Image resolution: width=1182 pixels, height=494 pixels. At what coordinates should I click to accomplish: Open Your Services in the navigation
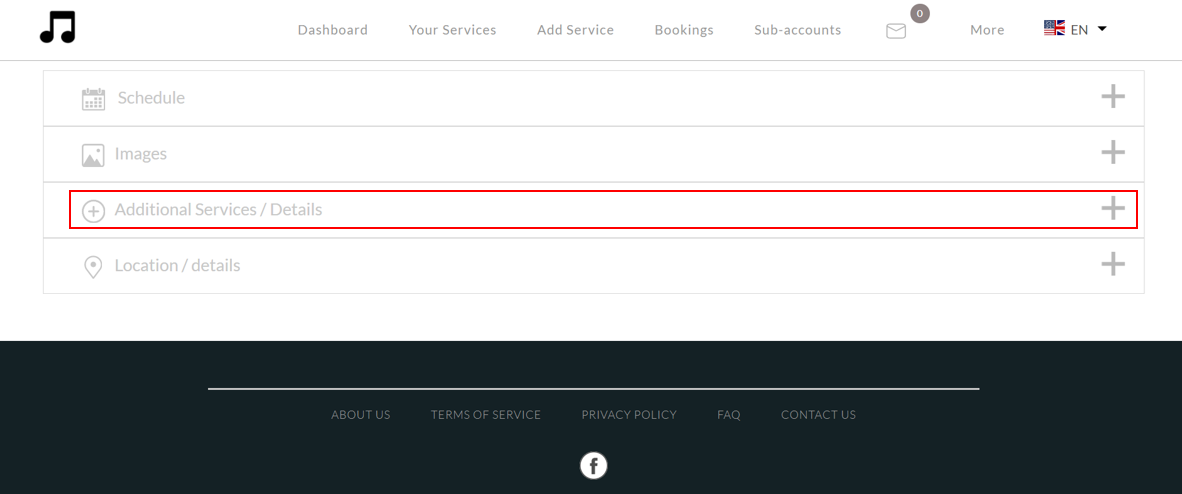pos(452,30)
